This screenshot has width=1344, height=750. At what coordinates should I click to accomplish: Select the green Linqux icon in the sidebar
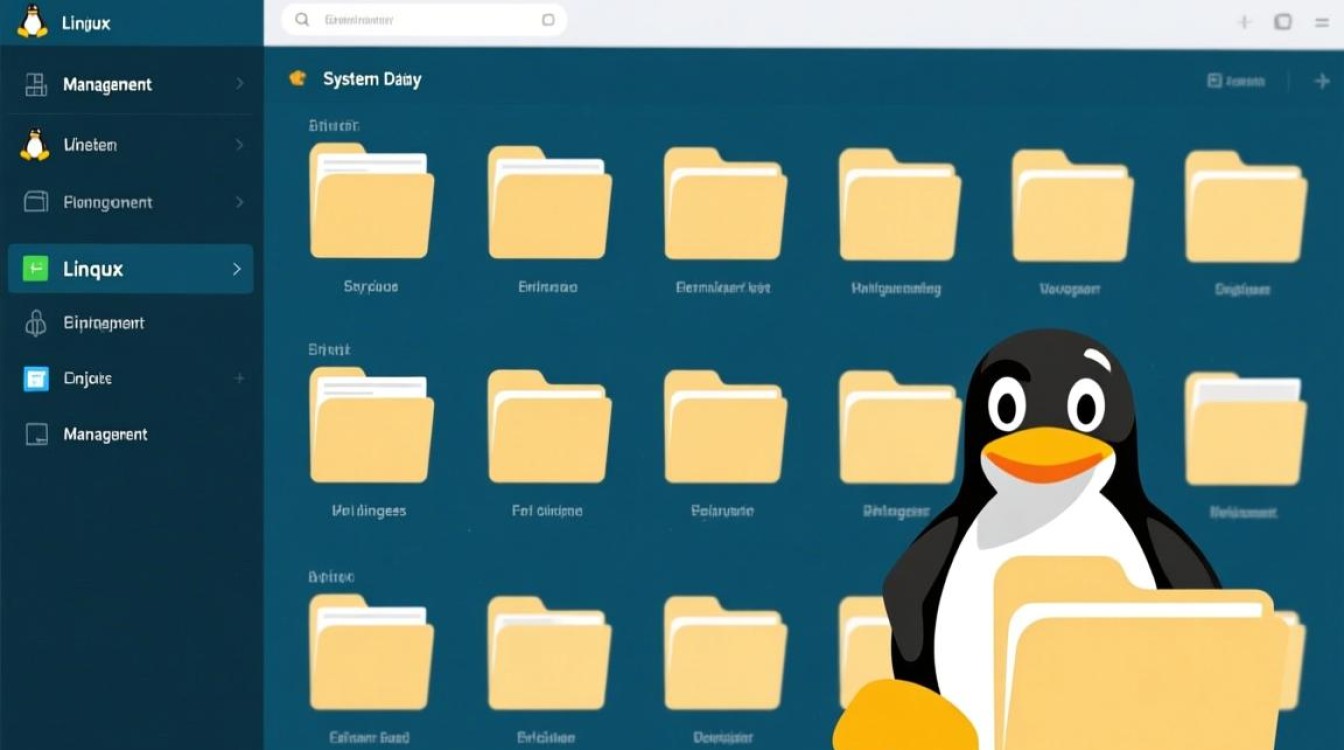[x=35, y=268]
